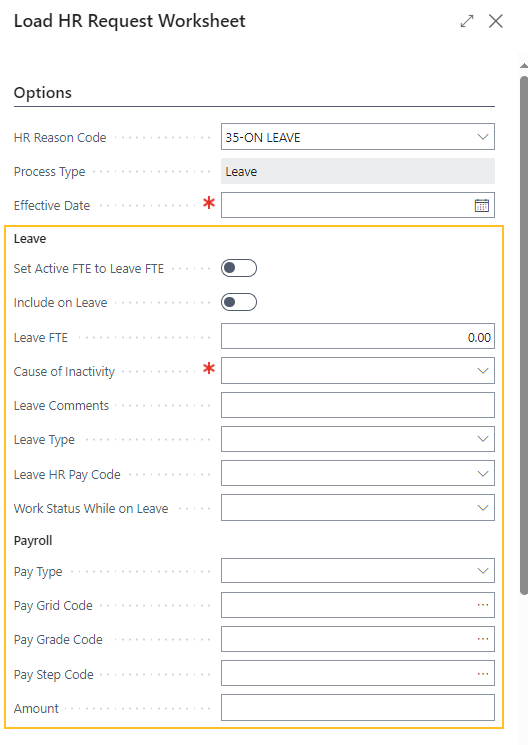Toggle Set Active FTE to Leave FTE
The width and height of the screenshot is (528, 745).
point(239,268)
